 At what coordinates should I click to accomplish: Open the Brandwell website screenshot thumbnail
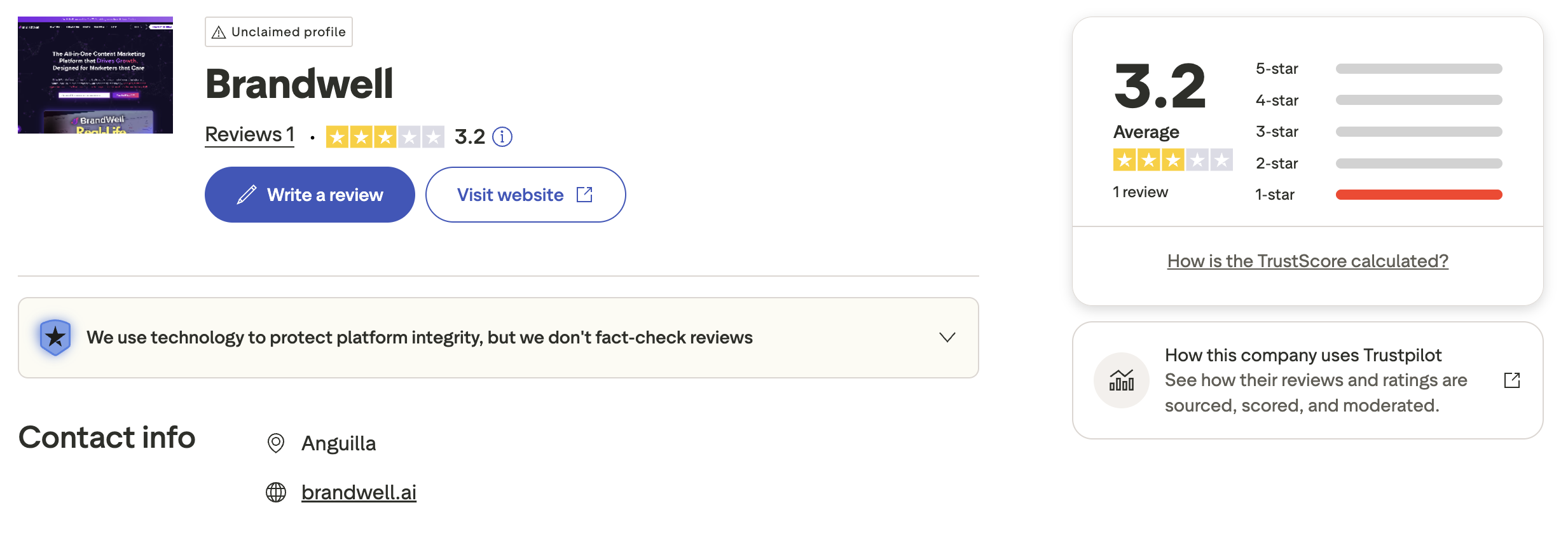point(95,75)
